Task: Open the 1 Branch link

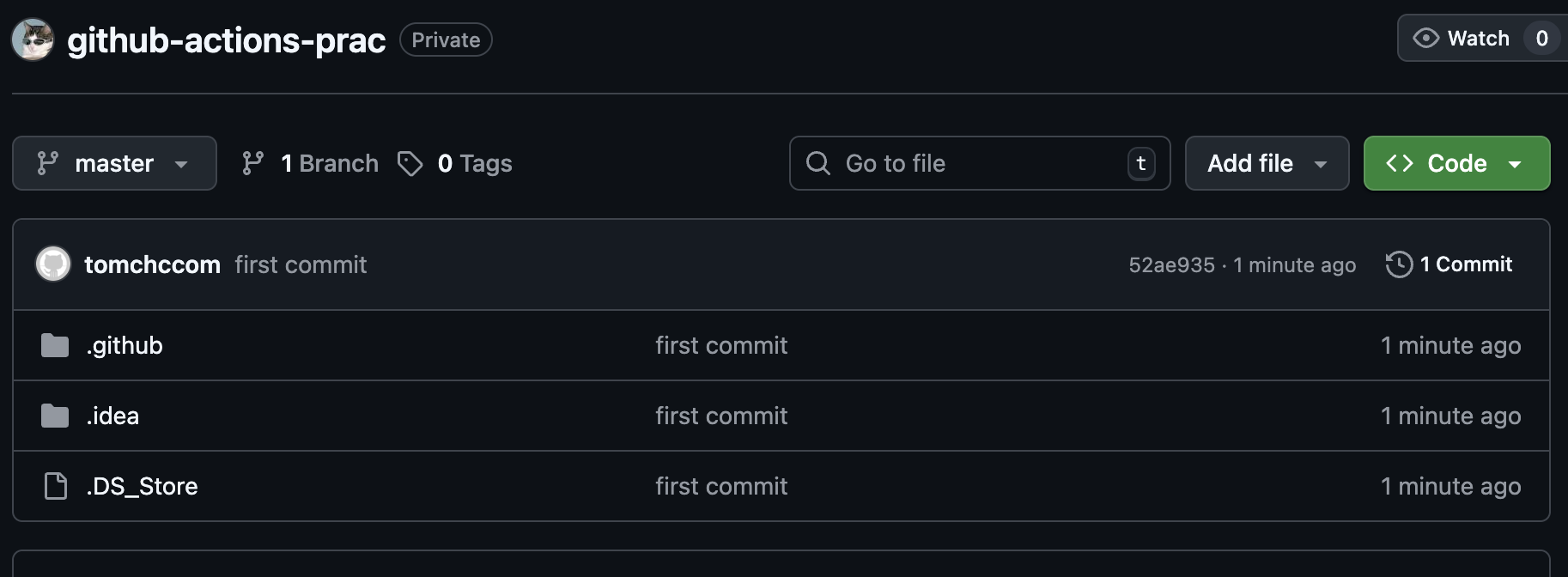Action: point(330,163)
